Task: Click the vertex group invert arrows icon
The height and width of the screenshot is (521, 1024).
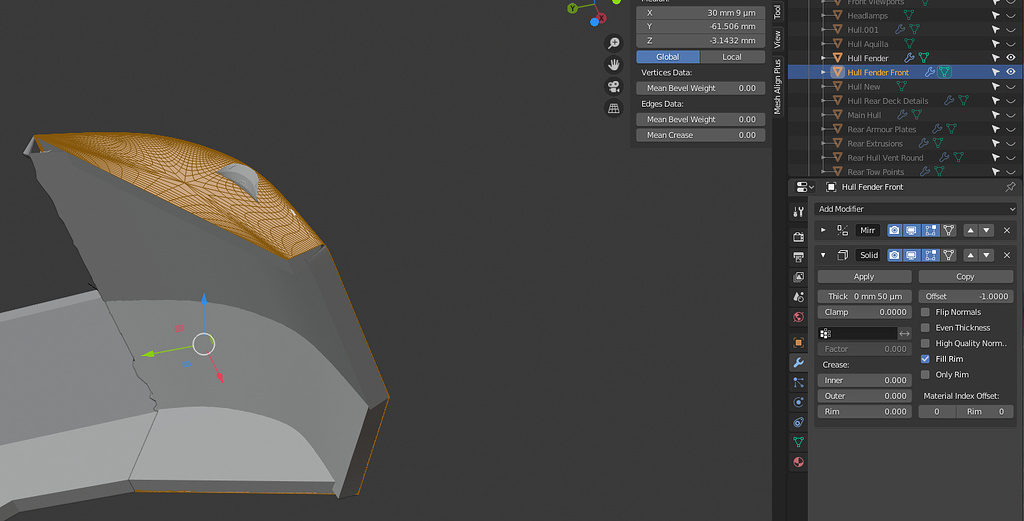Action: pos(904,334)
